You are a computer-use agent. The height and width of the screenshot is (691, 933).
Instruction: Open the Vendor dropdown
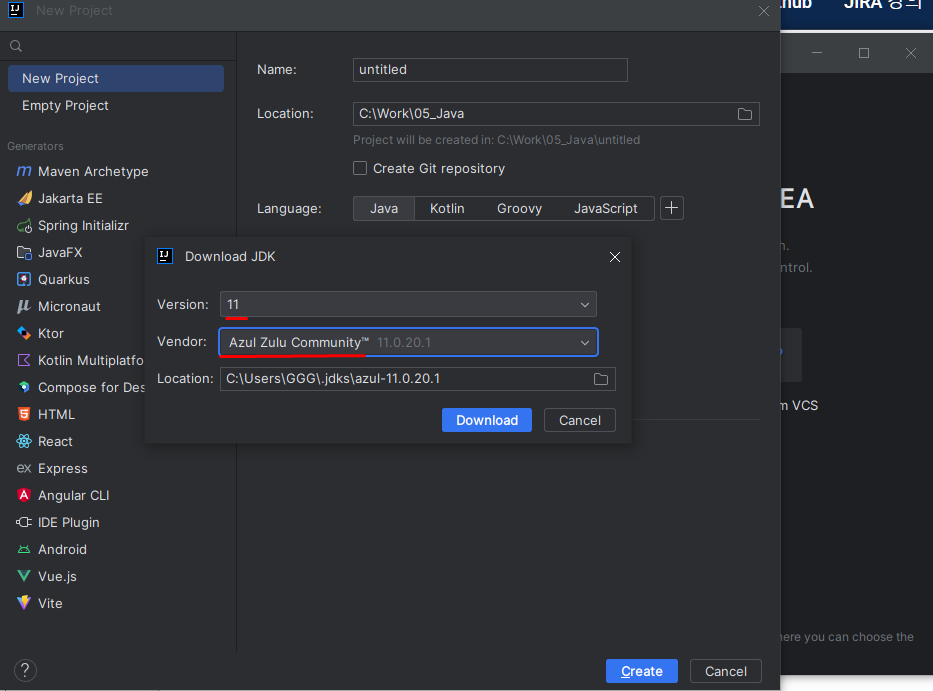[x=408, y=342]
